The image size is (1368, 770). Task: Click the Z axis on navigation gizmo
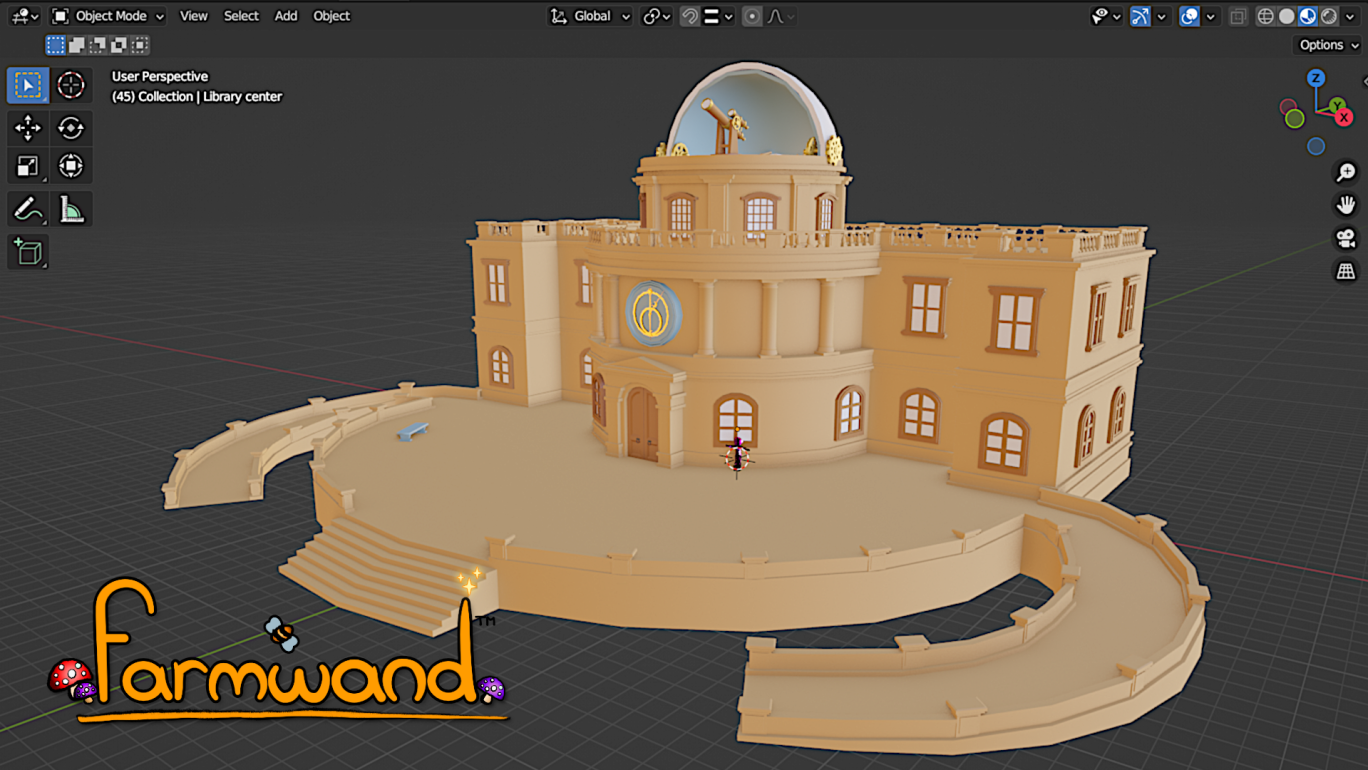[1316, 78]
